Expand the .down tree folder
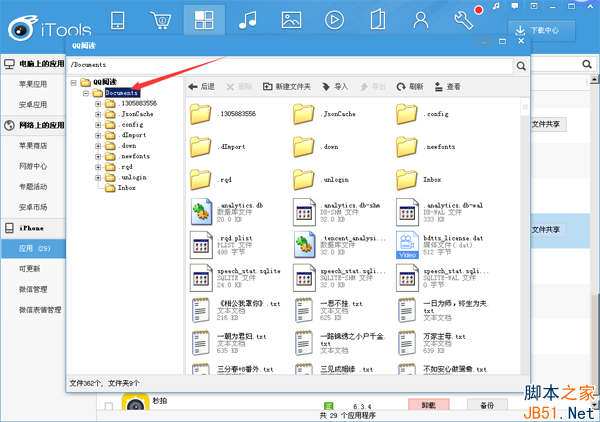Viewport: 600px width, 422px height. [98, 146]
